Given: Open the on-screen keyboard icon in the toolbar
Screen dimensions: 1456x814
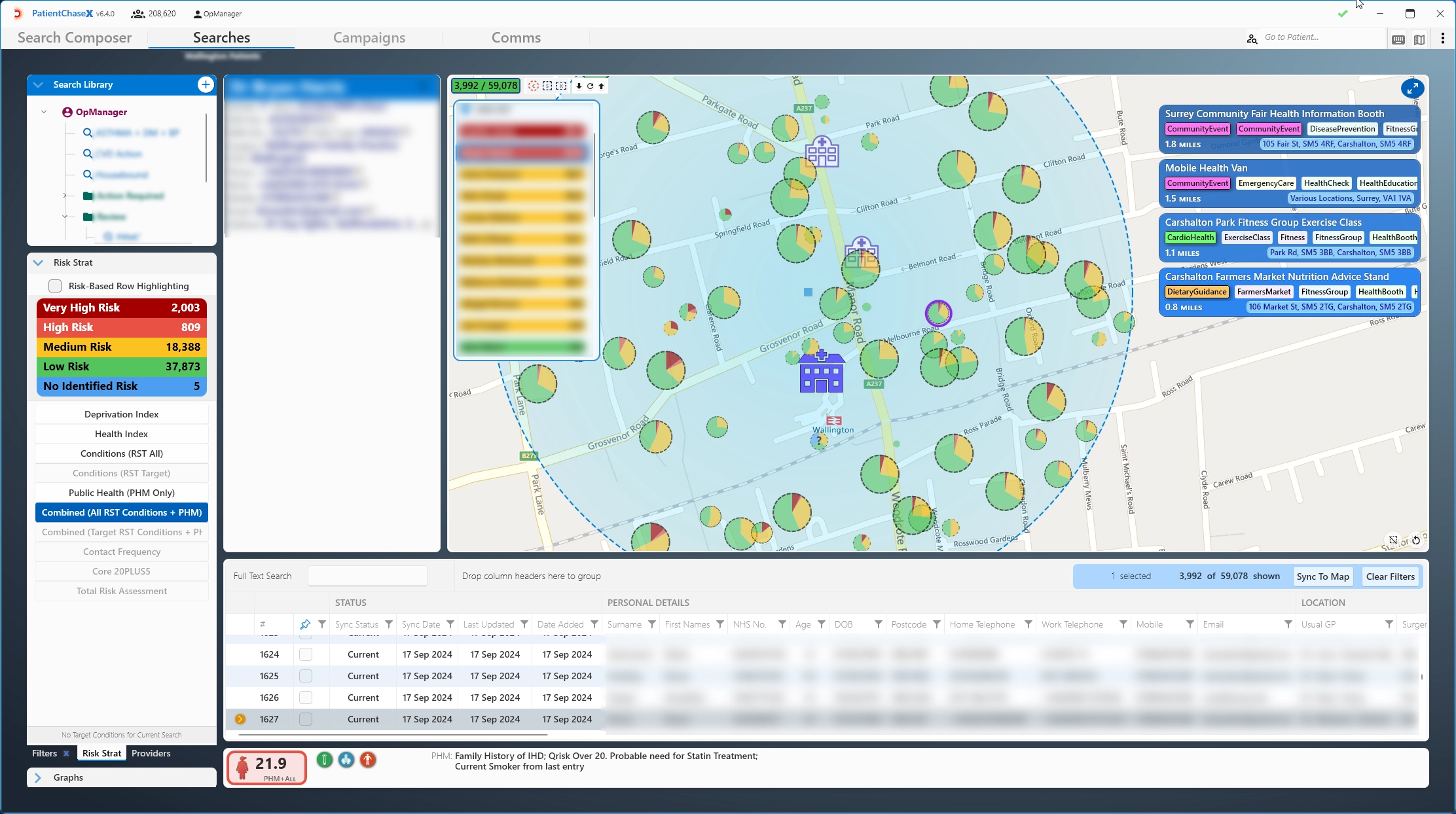Looking at the screenshot, I should pos(1398,39).
